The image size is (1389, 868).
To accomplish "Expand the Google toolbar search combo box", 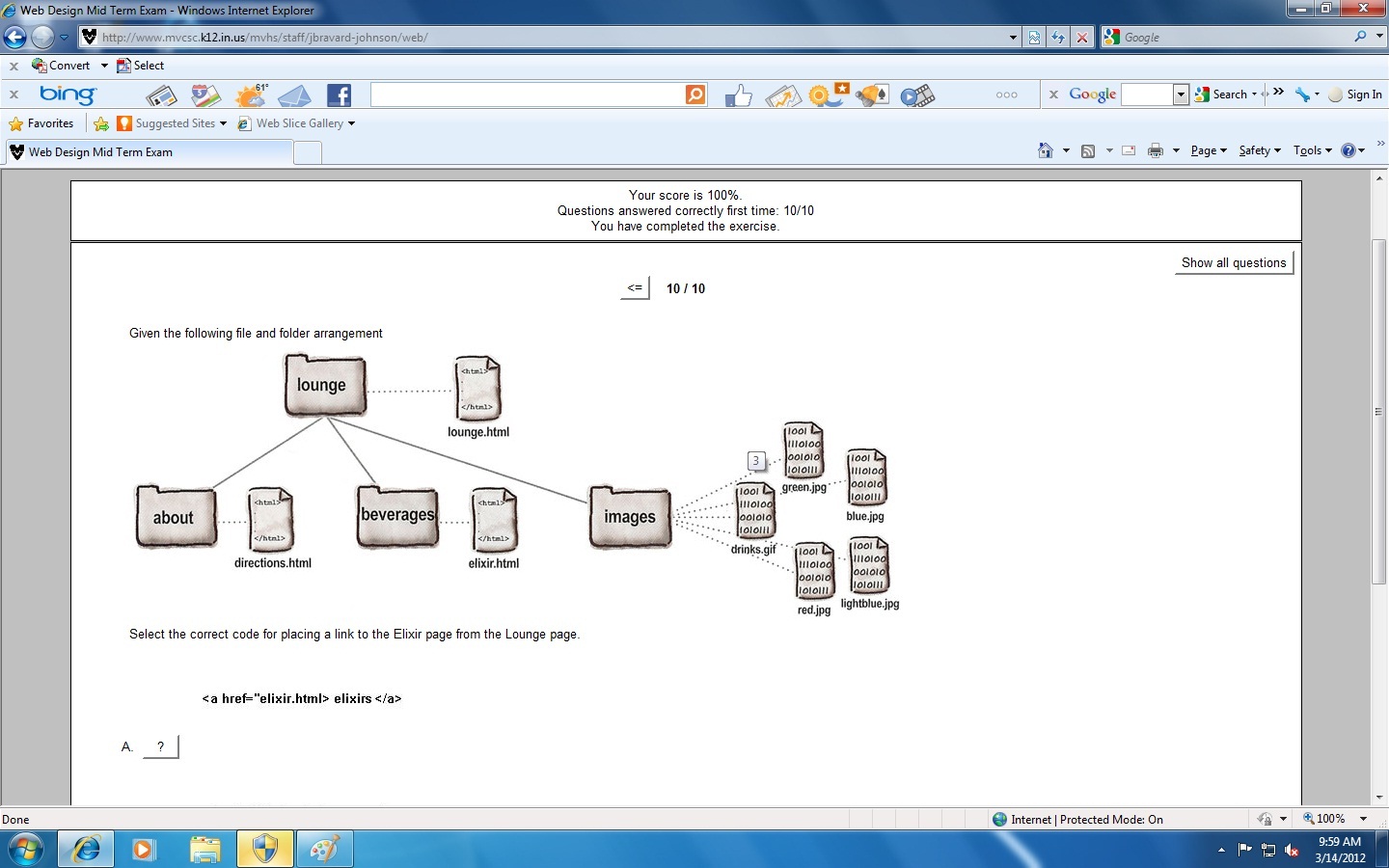I will coord(1181,95).
